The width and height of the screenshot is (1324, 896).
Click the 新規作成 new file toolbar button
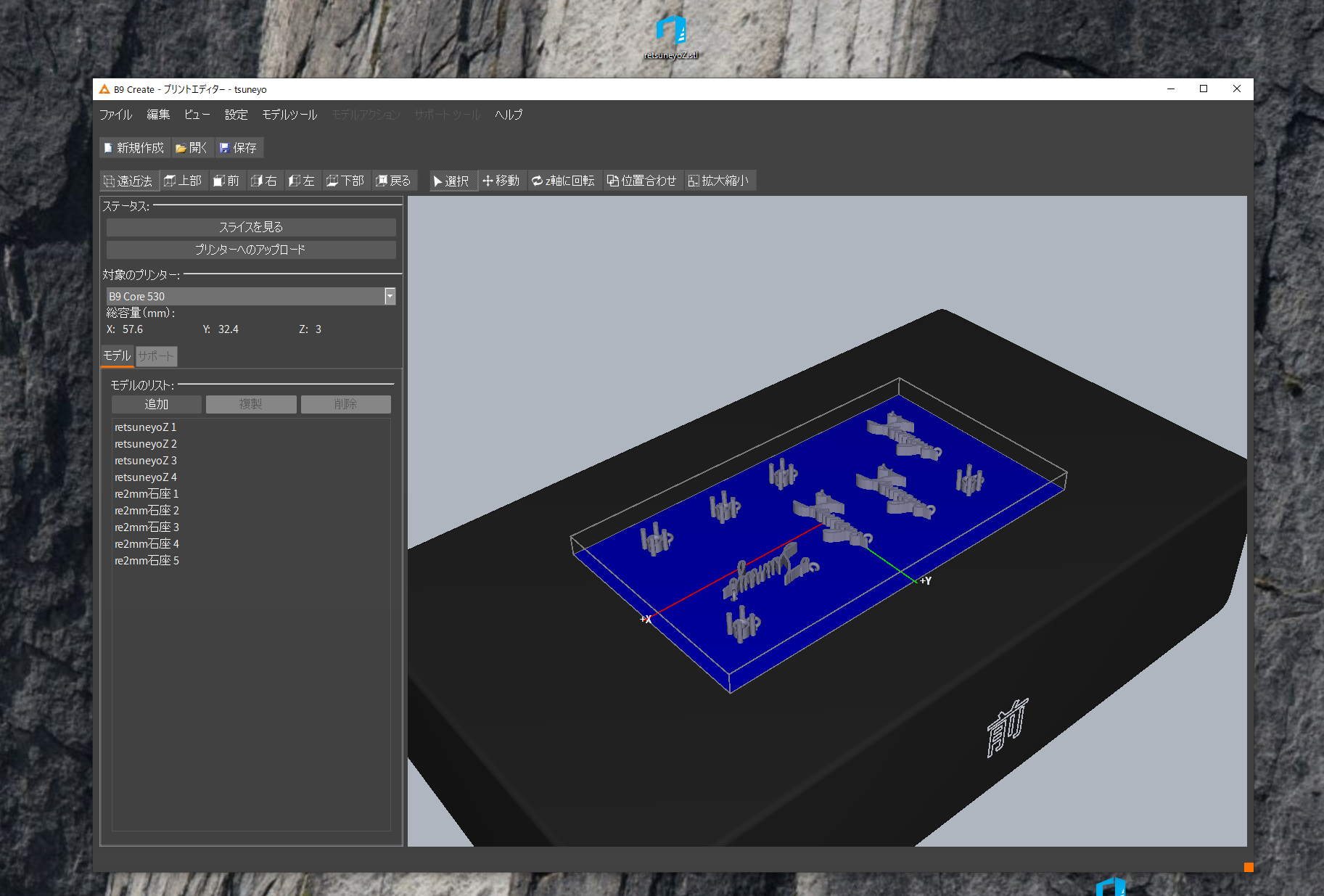coord(134,148)
